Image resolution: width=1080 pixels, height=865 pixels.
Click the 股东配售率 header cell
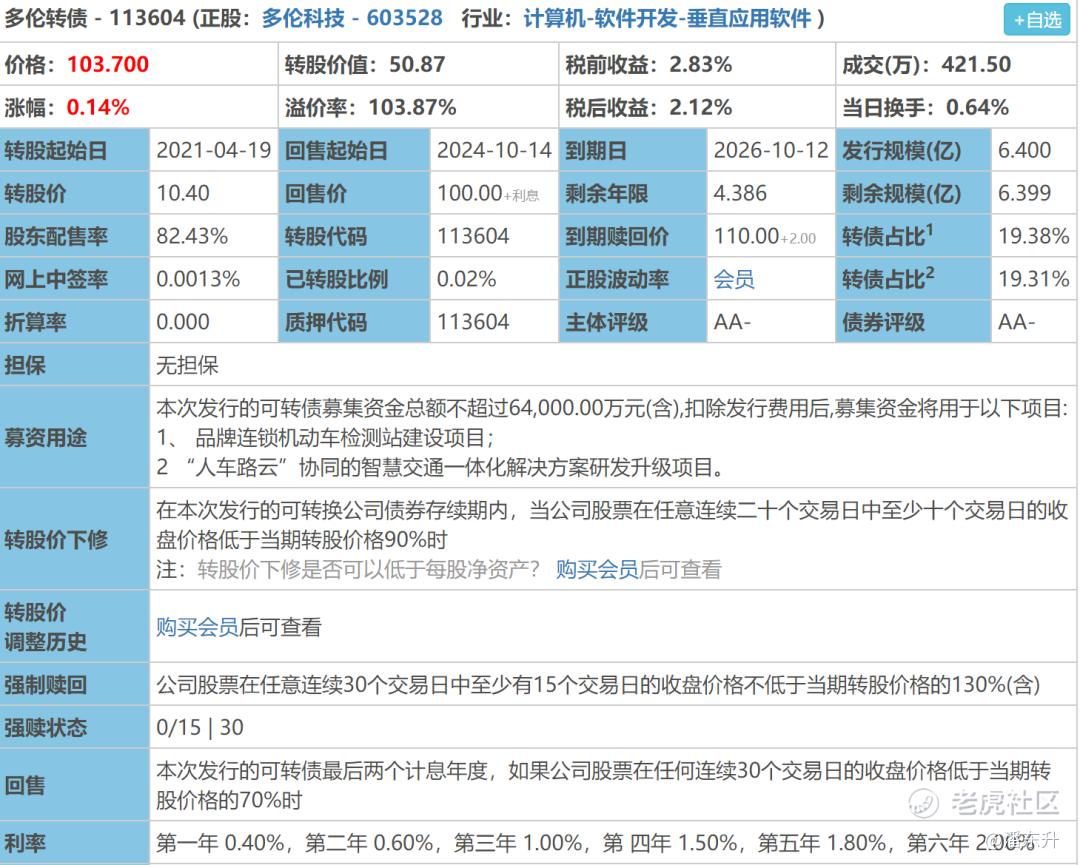[x=74, y=236]
